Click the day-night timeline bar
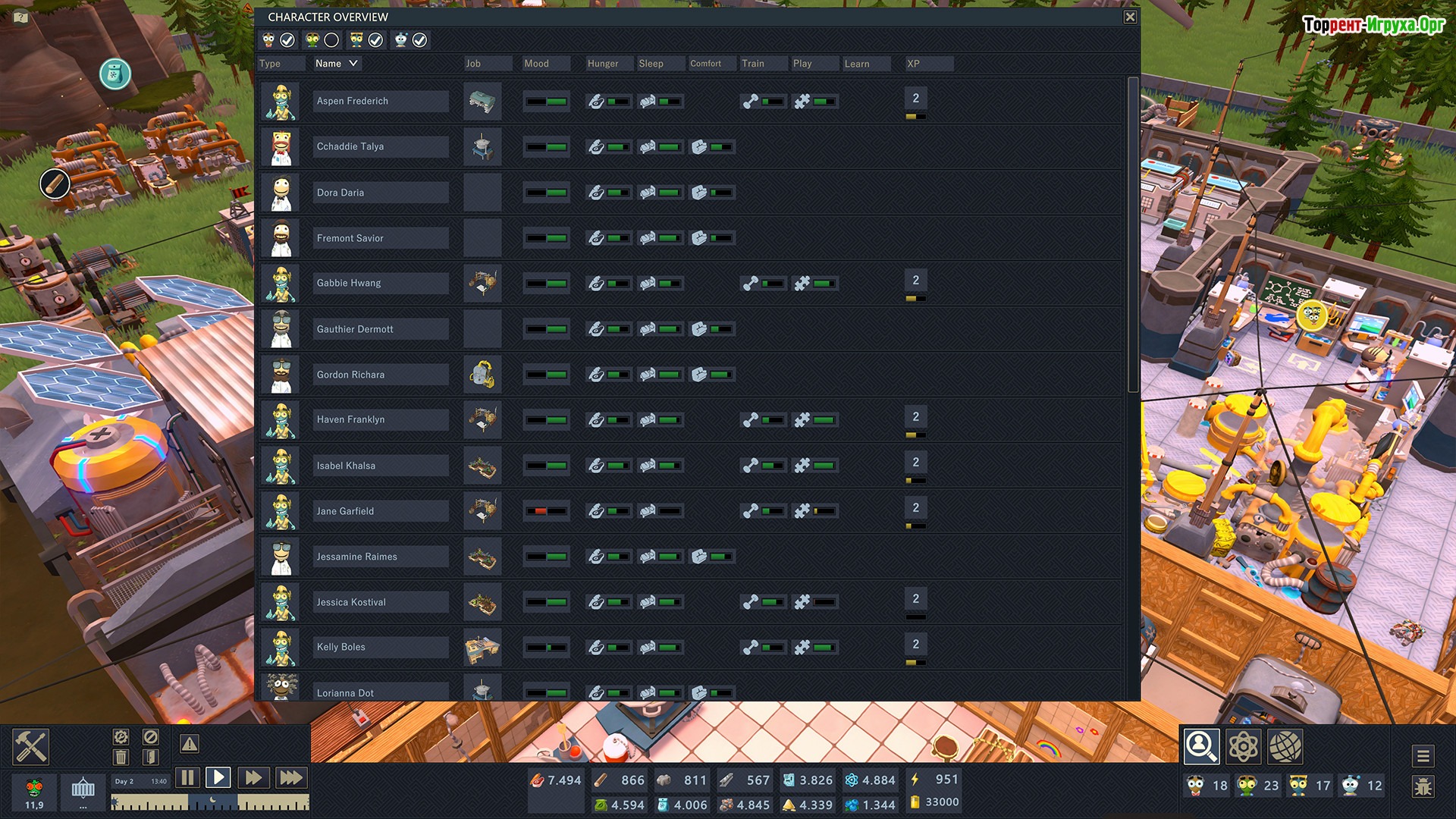This screenshot has height=819, width=1456. click(x=210, y=802)
